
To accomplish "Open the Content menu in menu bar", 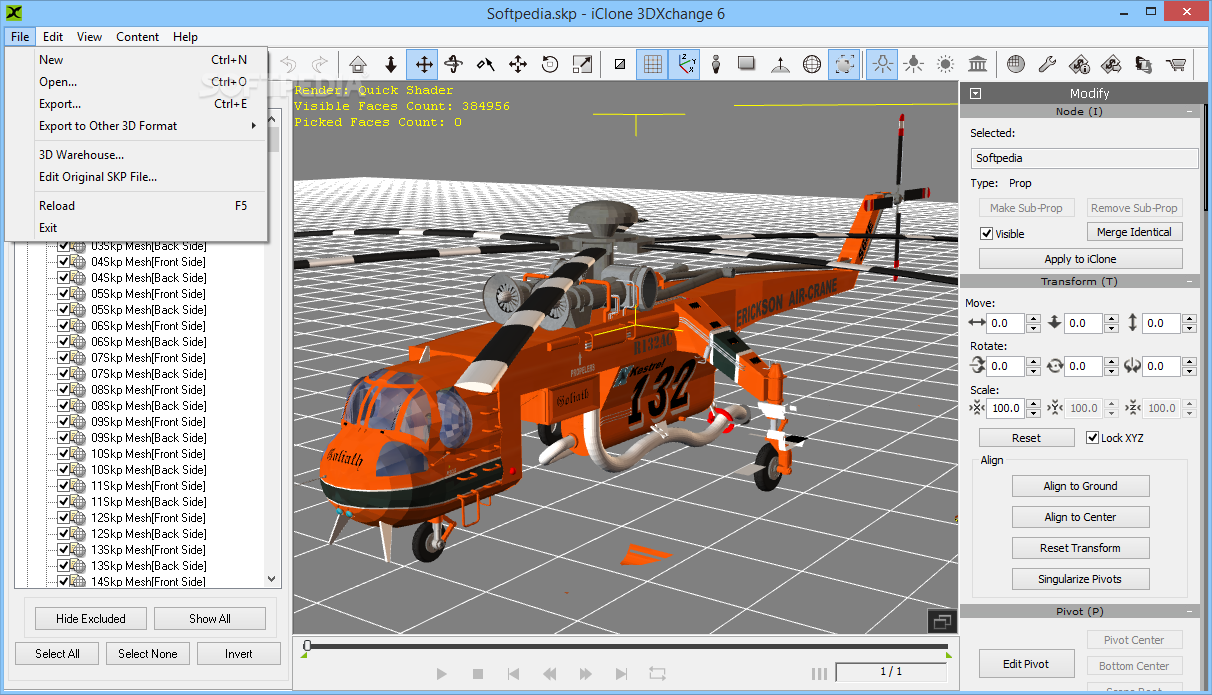I will tap(137, 37).
